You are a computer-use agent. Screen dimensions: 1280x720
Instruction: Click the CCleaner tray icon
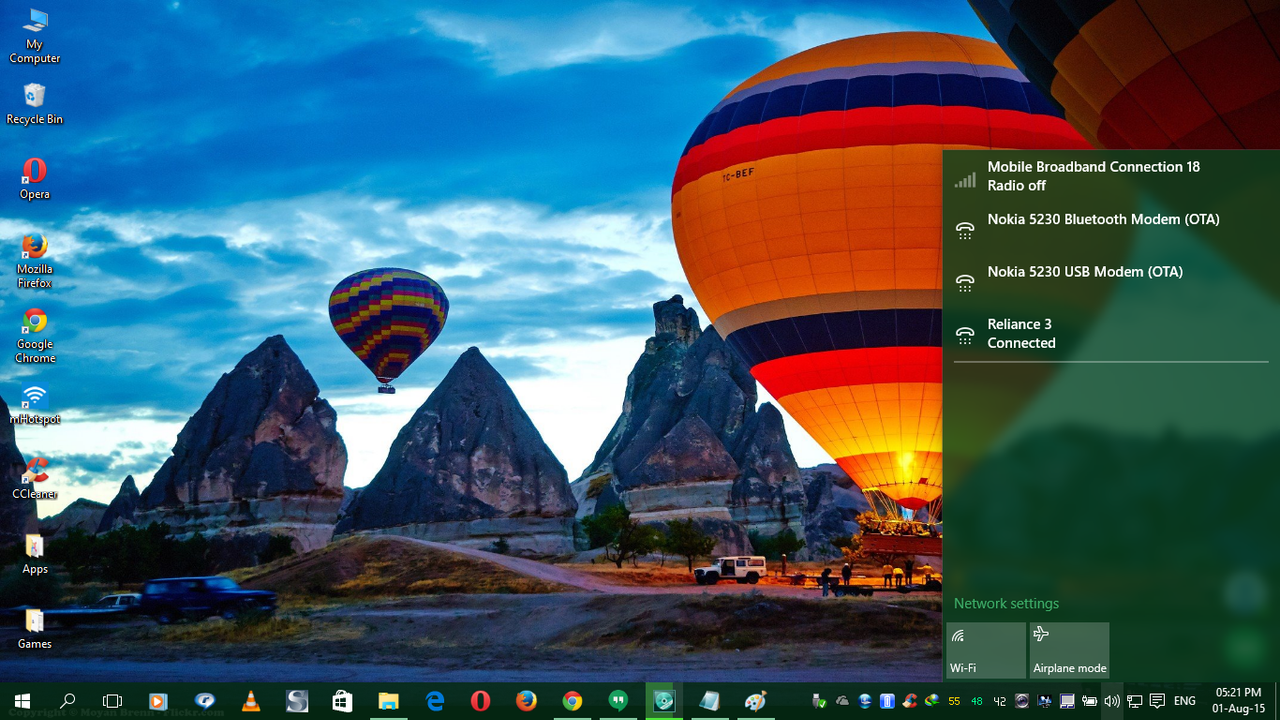click(909, 701)
